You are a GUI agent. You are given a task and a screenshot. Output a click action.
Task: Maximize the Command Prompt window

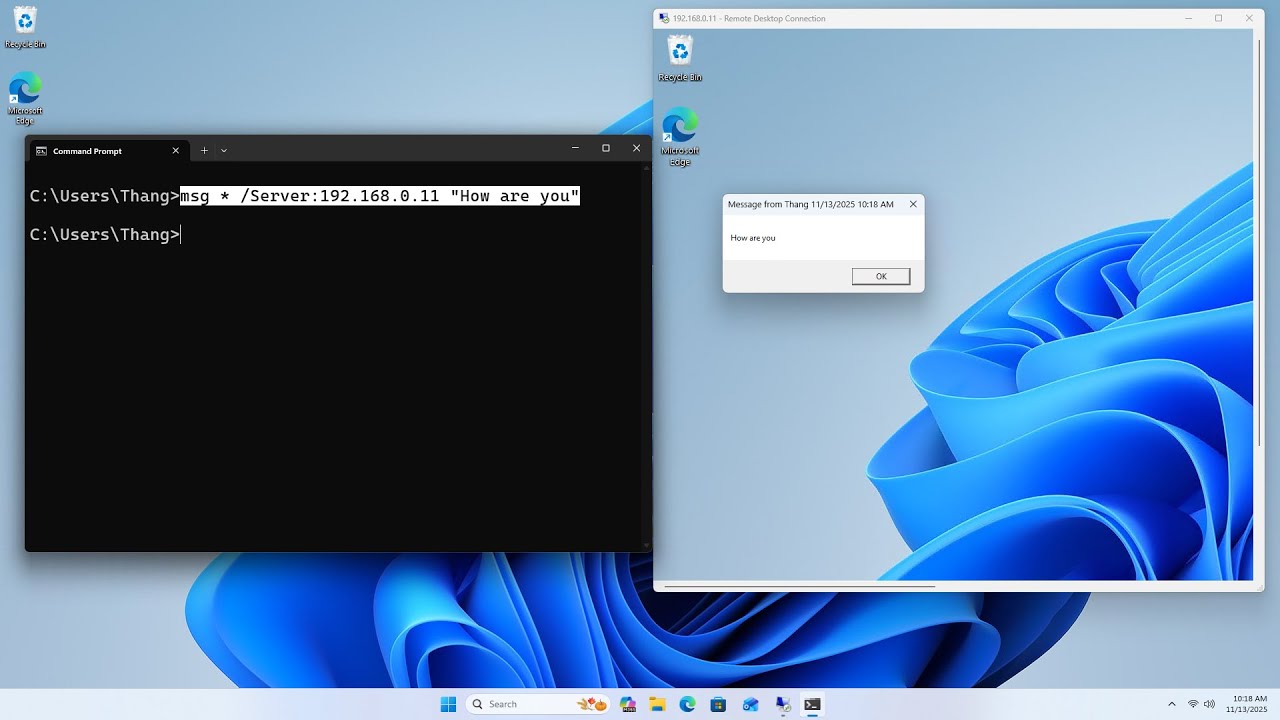coord(606,148)
